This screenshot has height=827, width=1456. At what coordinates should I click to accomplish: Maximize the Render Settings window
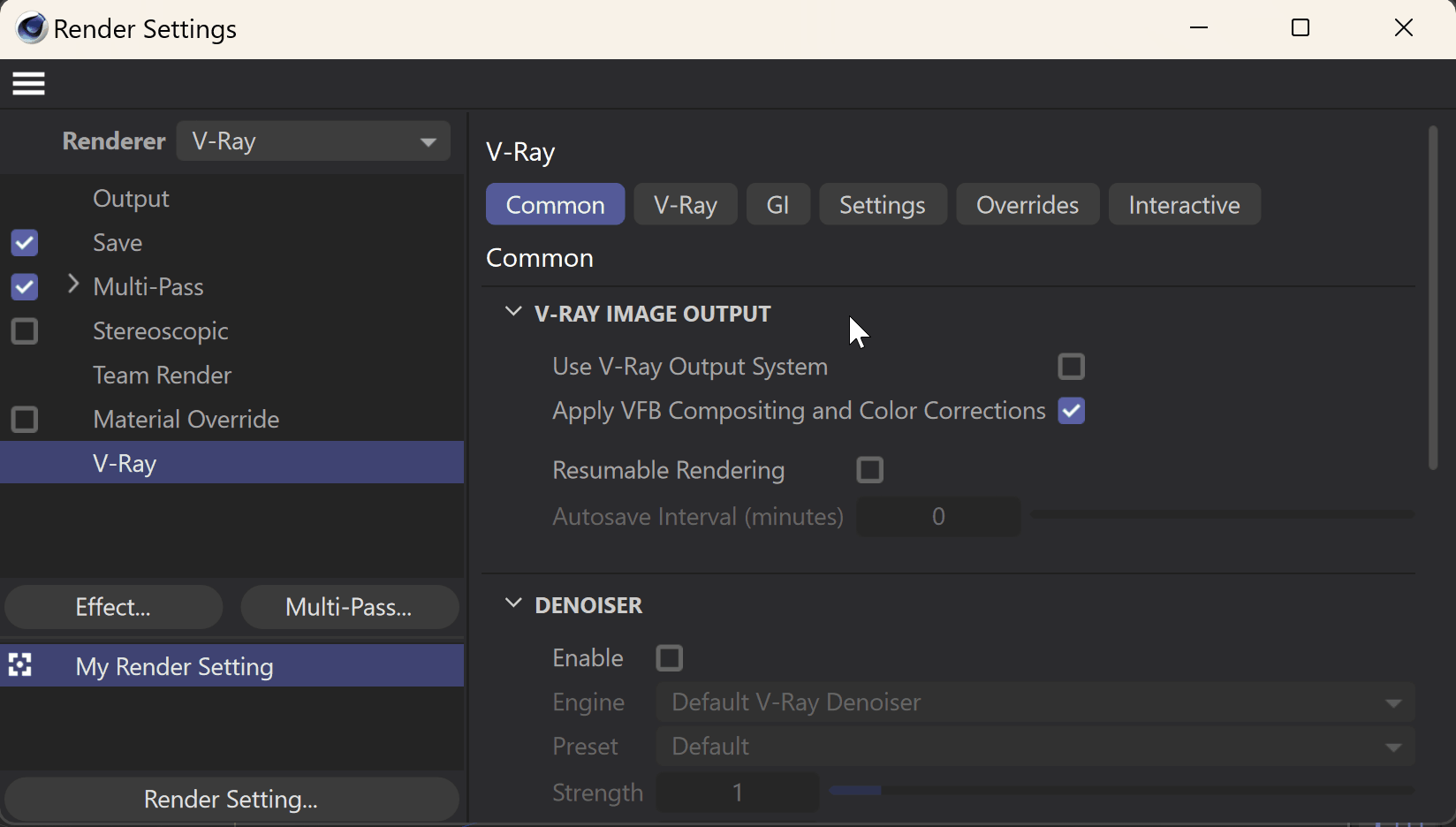pos(1301,28)
